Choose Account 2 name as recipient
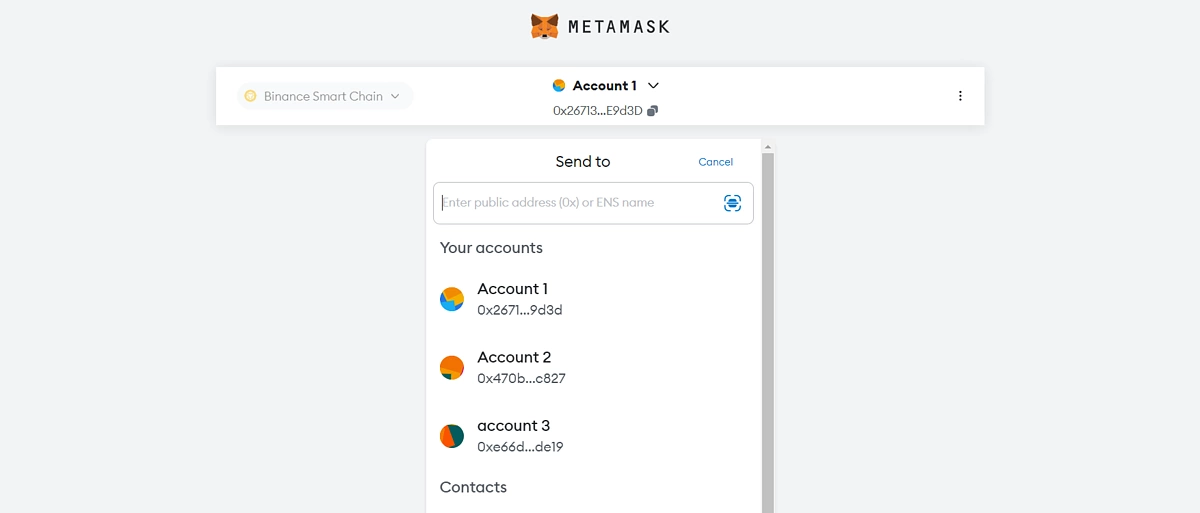The width and height of the screenshot is (1200, 513). 514,357
